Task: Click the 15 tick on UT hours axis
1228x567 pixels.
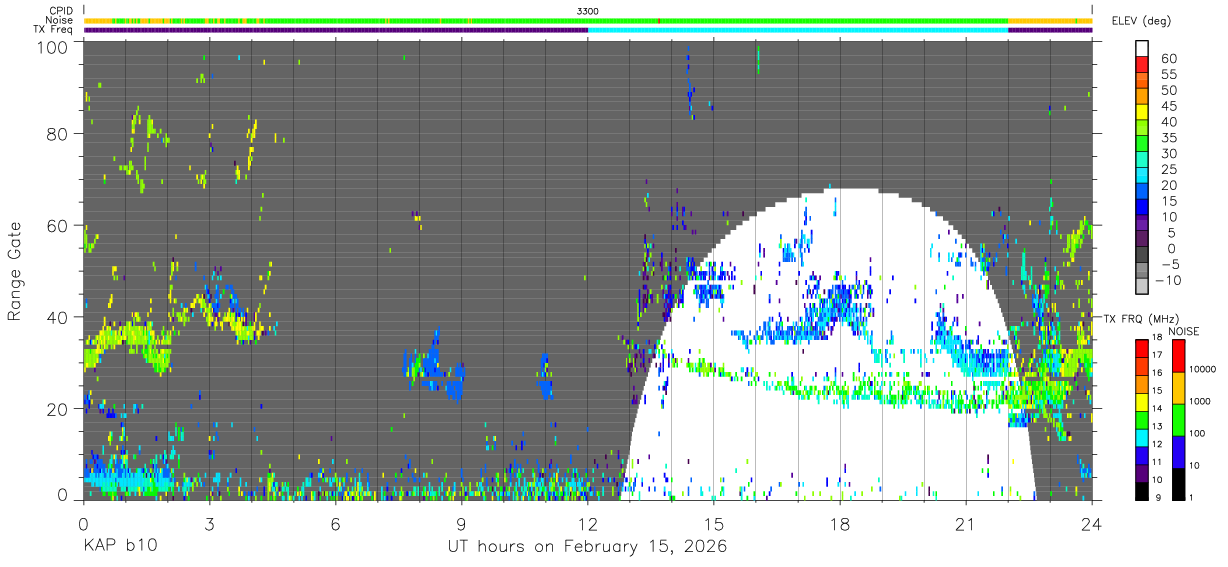Action: pyautogui.click(x=713, y=524)
